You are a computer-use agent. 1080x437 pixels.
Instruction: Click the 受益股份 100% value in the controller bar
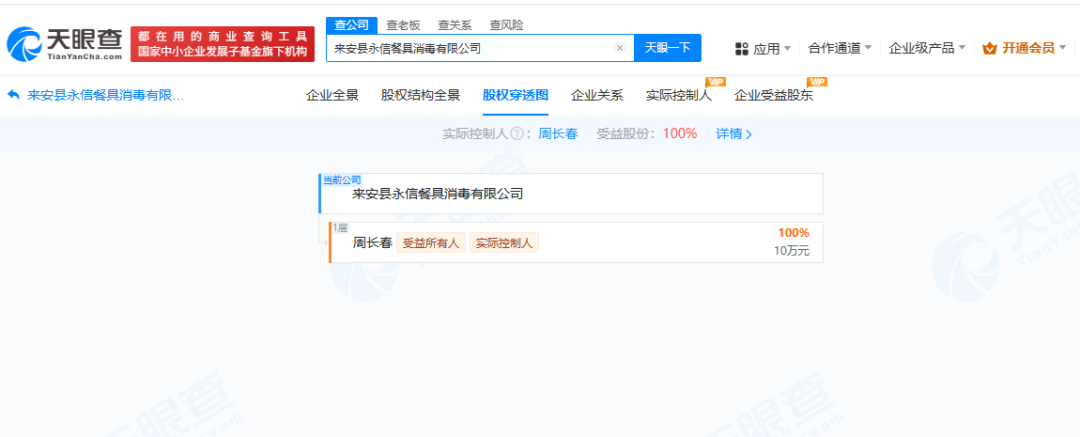(x=680, y=134)
